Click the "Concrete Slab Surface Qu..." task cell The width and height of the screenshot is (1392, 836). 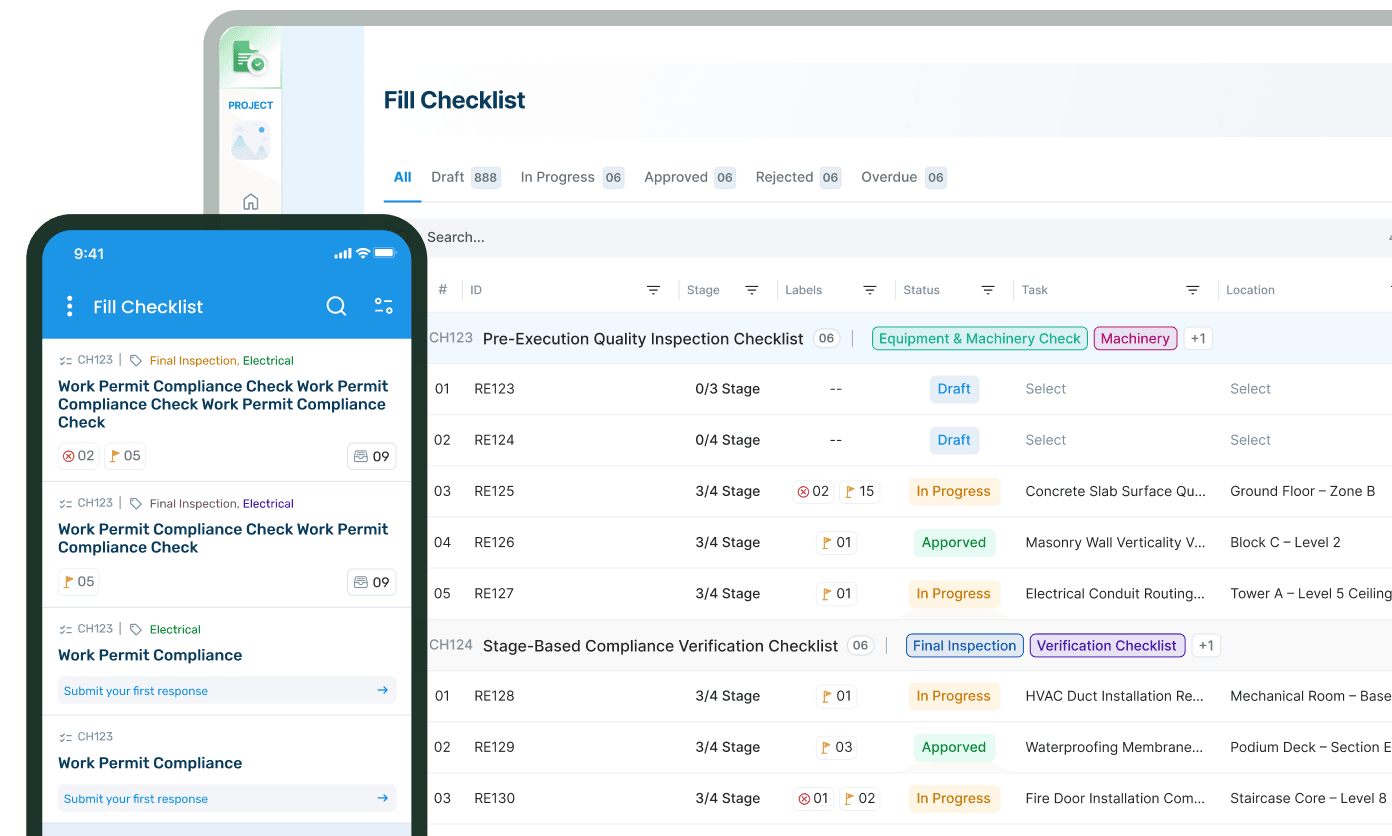[1116, 491]
